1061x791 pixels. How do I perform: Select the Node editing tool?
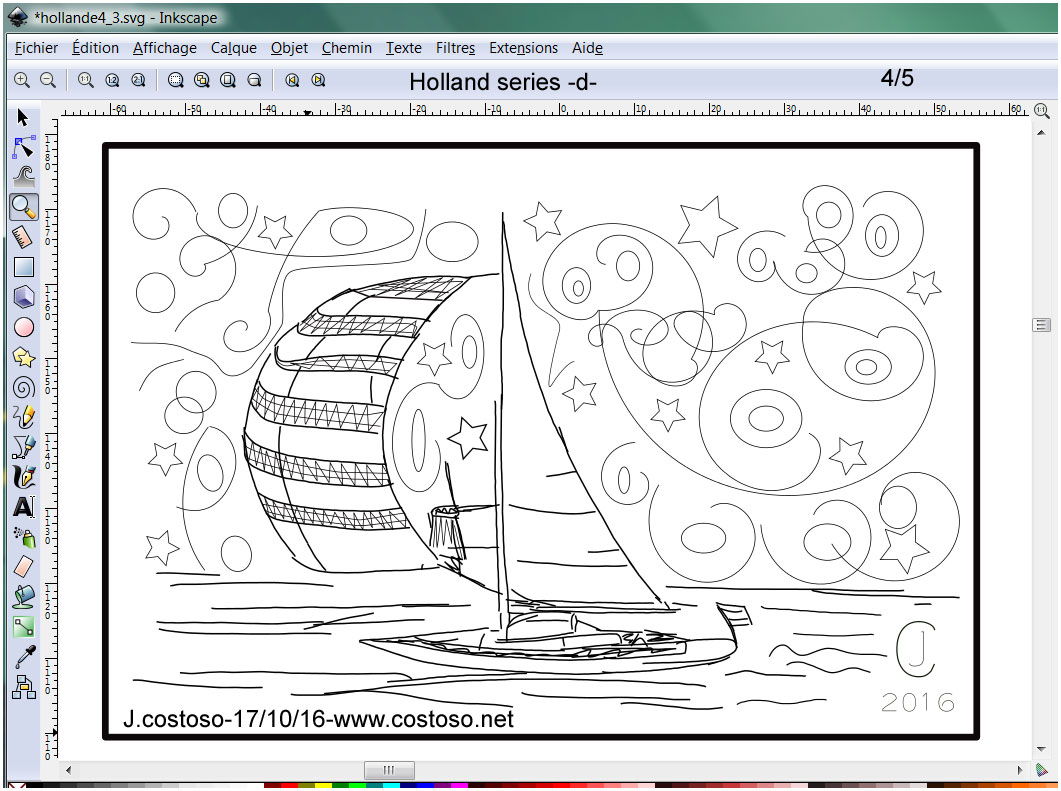tap(24, 147)
